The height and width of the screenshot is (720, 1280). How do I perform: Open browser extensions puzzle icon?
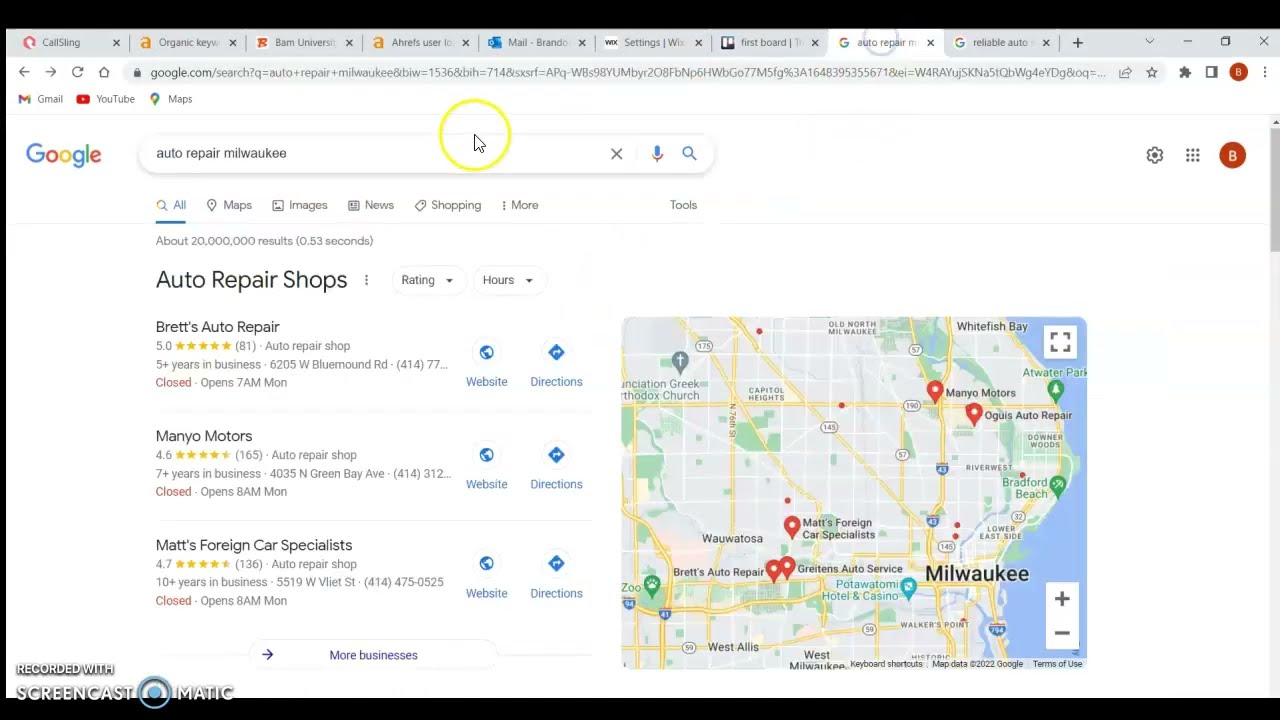click(x=1185, y=72)
